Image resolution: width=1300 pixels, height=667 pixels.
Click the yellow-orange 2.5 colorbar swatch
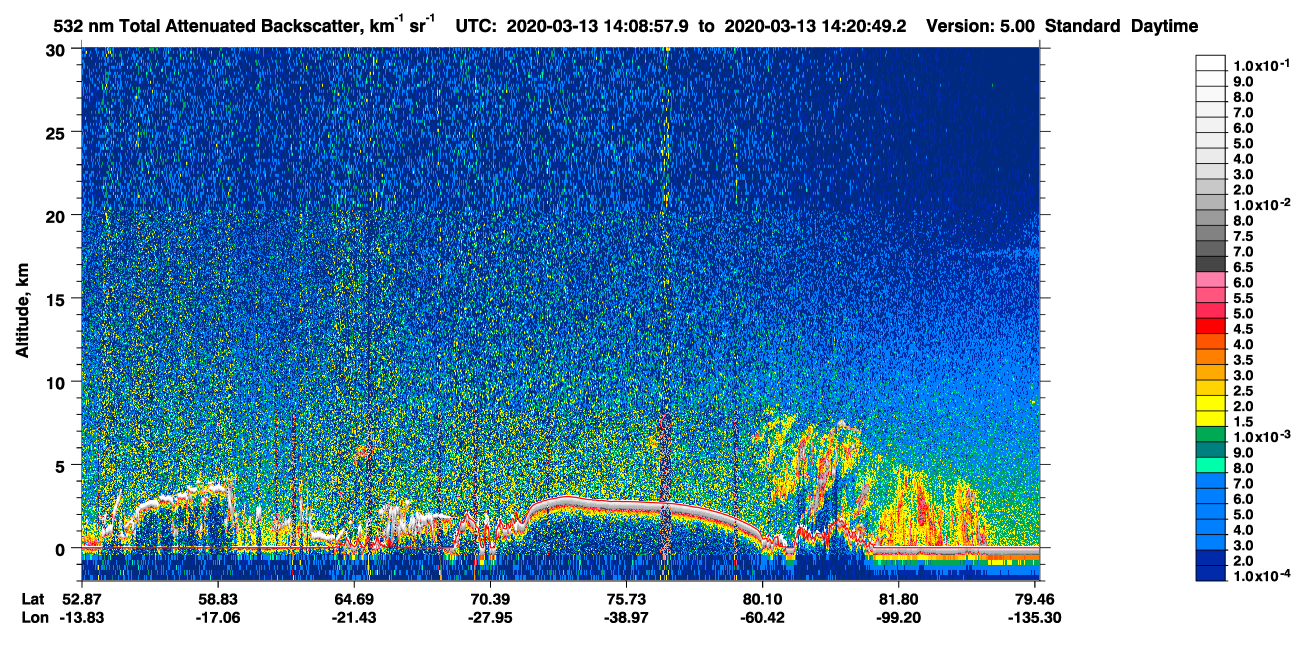[1211, 390]
